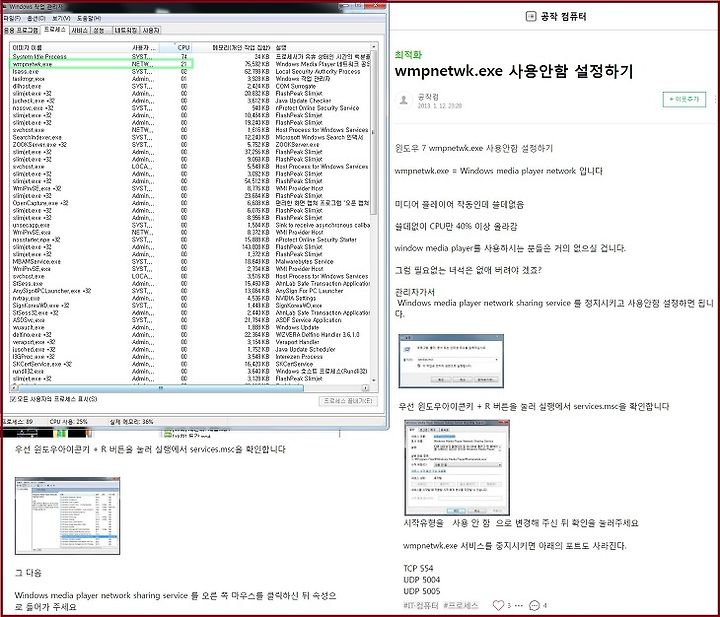Select the System Idle Process row
This screenshot has width=720, height=617.
(191, 56)
